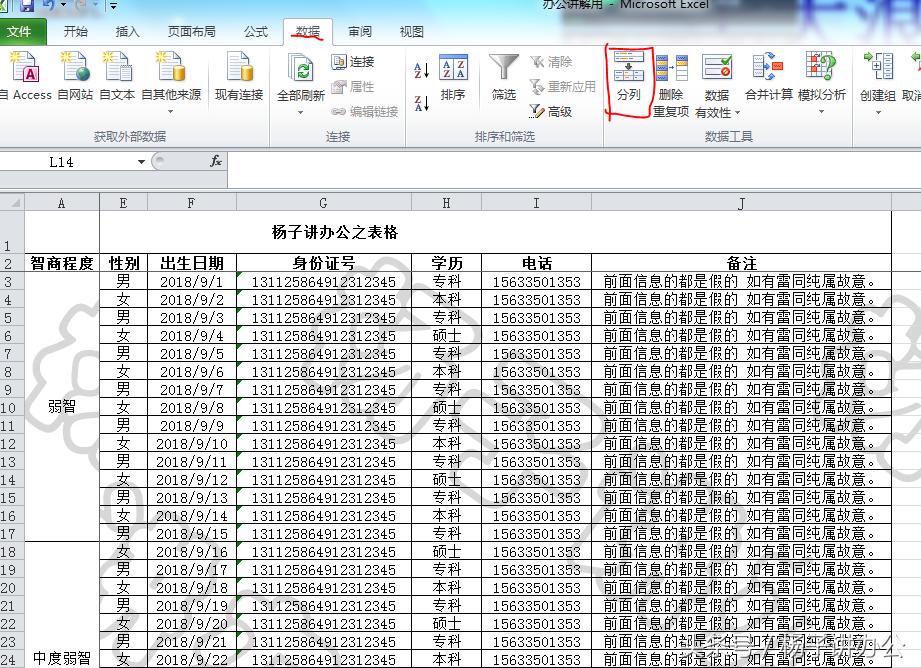Screen dimensions: 921x668
Task: Open the 审阅 (Review) ribbon tab
Action: pos(360,31)
